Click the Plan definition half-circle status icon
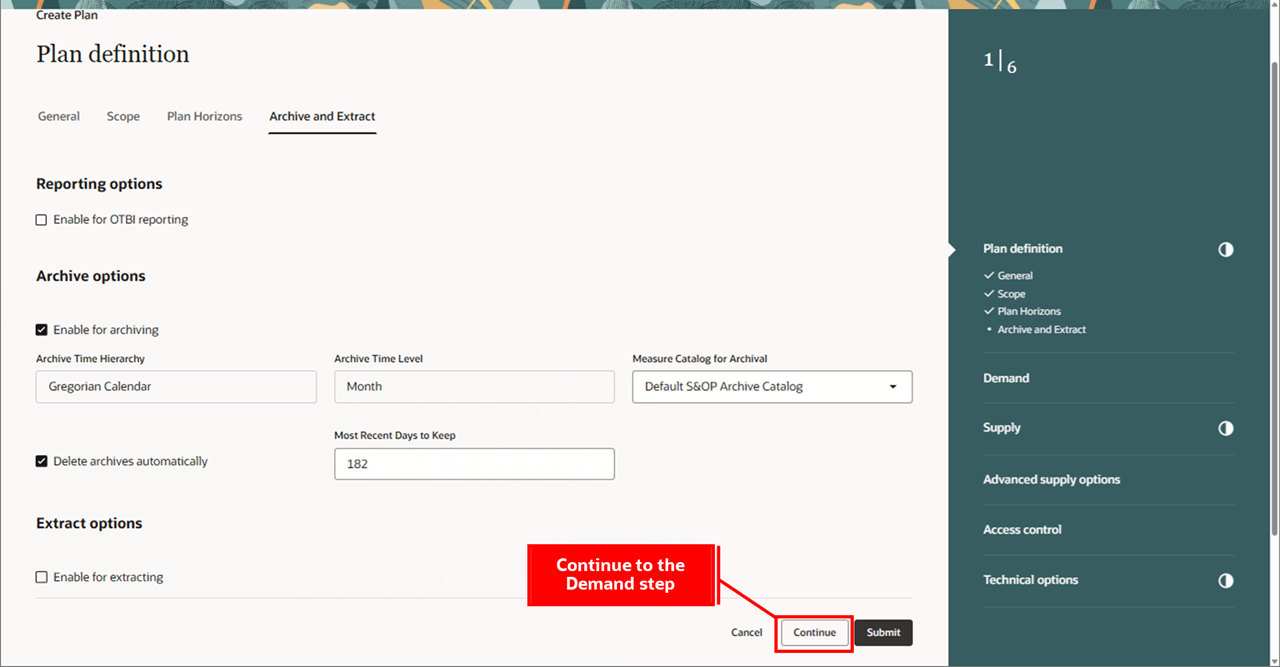1280x667 pixels. point(1226,249)
